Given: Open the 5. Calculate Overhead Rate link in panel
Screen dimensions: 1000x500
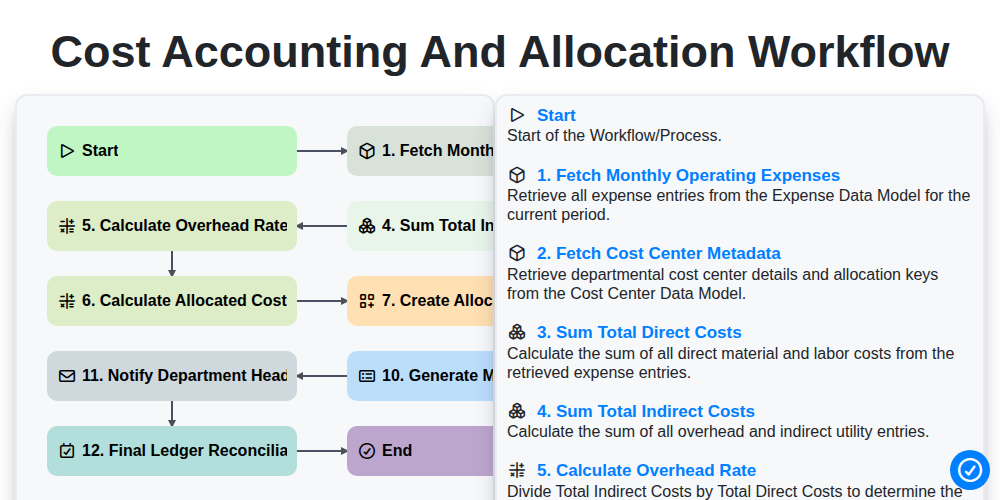Looking at the screenshot, I should point(647,471).
